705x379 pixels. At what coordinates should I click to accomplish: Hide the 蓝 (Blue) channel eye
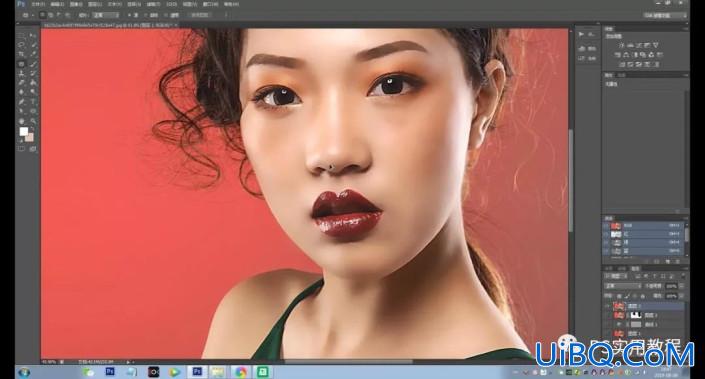[607, 251]
